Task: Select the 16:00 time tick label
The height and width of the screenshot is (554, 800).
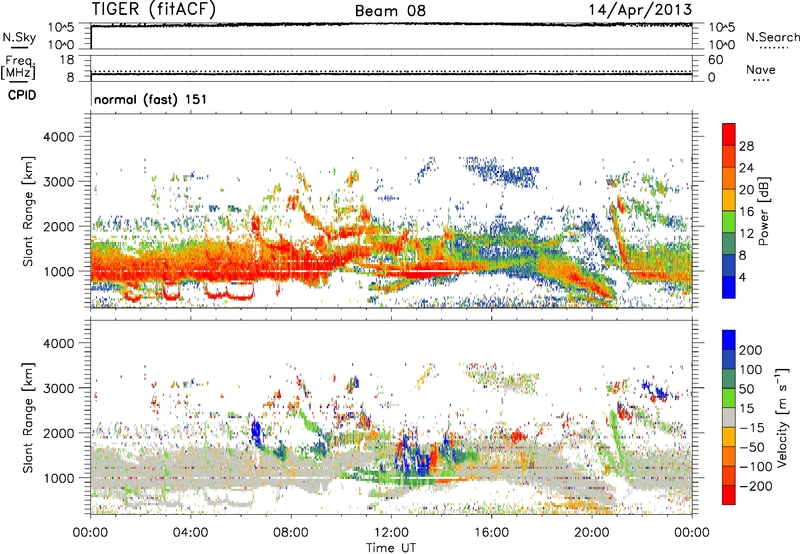Action: 491,533
